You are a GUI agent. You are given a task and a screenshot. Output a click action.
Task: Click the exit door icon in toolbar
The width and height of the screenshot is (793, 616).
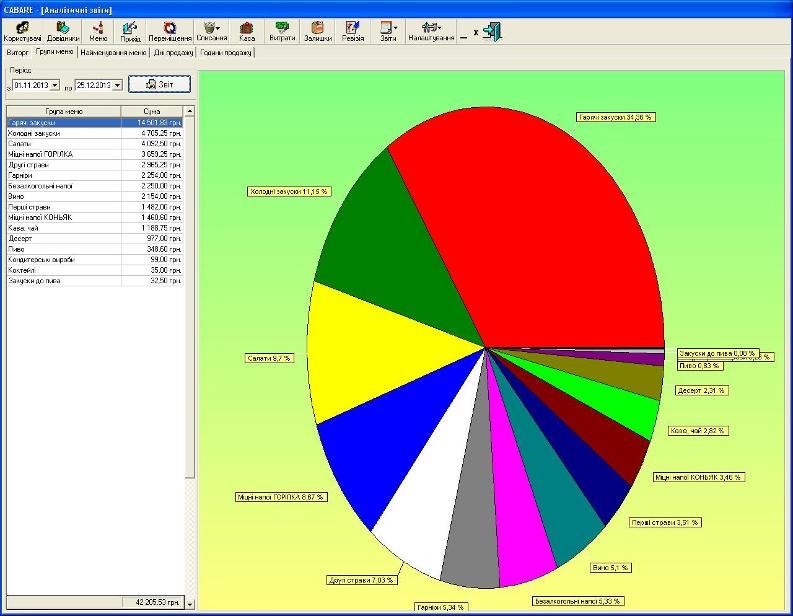[492, 31]
